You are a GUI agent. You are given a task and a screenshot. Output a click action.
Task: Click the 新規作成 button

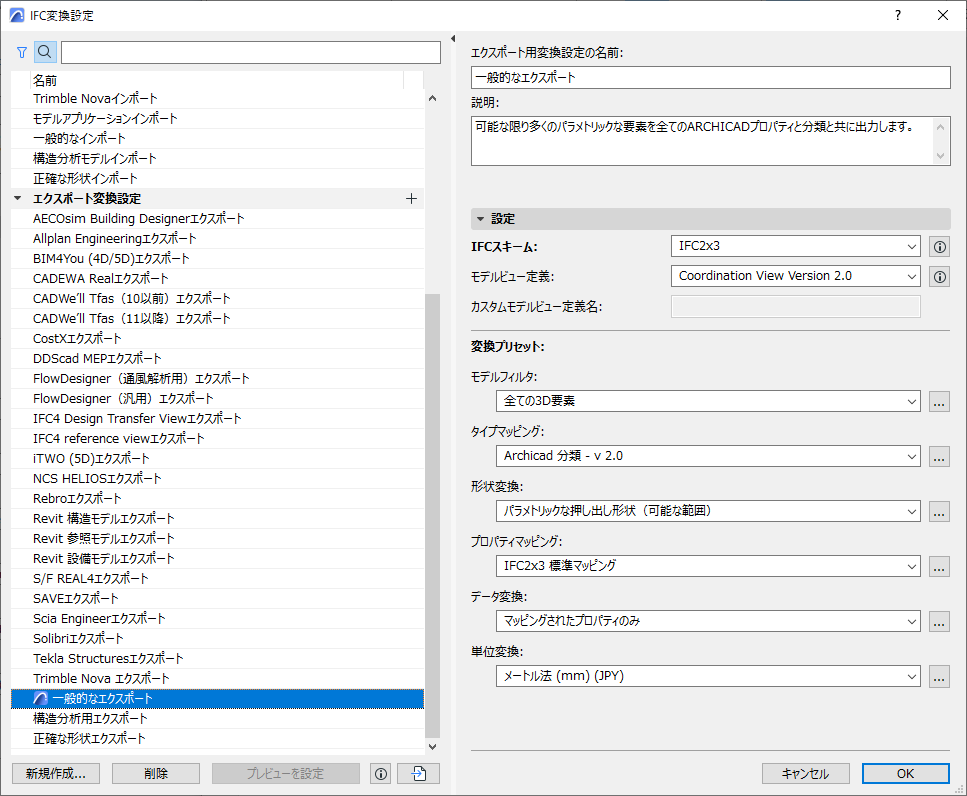click(55, 773)
